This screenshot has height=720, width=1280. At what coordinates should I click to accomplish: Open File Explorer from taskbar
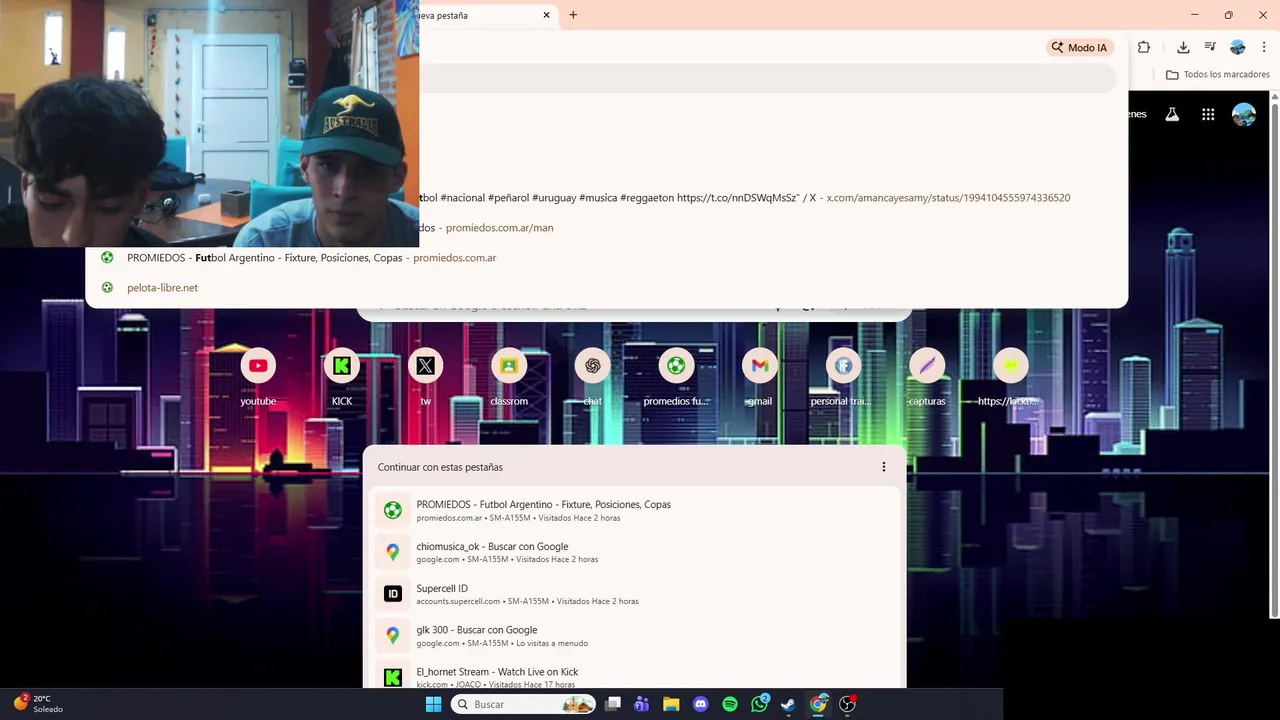click(x=671, y=704)
